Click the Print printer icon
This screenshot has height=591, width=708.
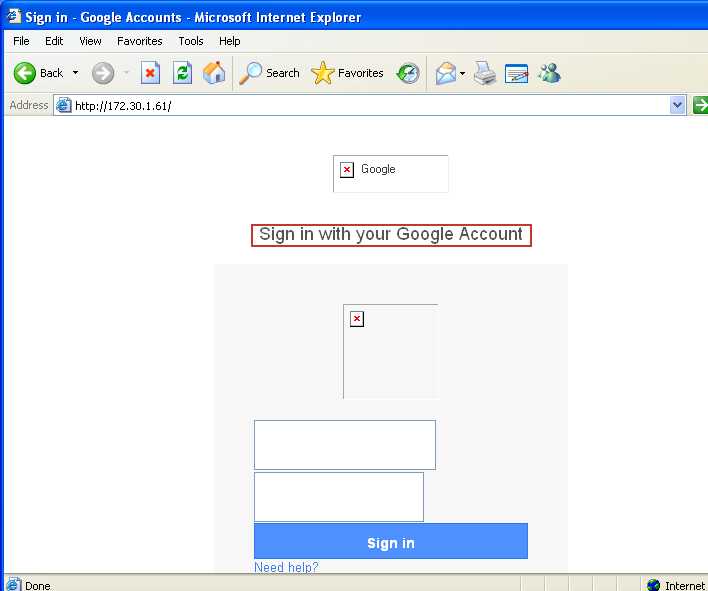point(485,73)
